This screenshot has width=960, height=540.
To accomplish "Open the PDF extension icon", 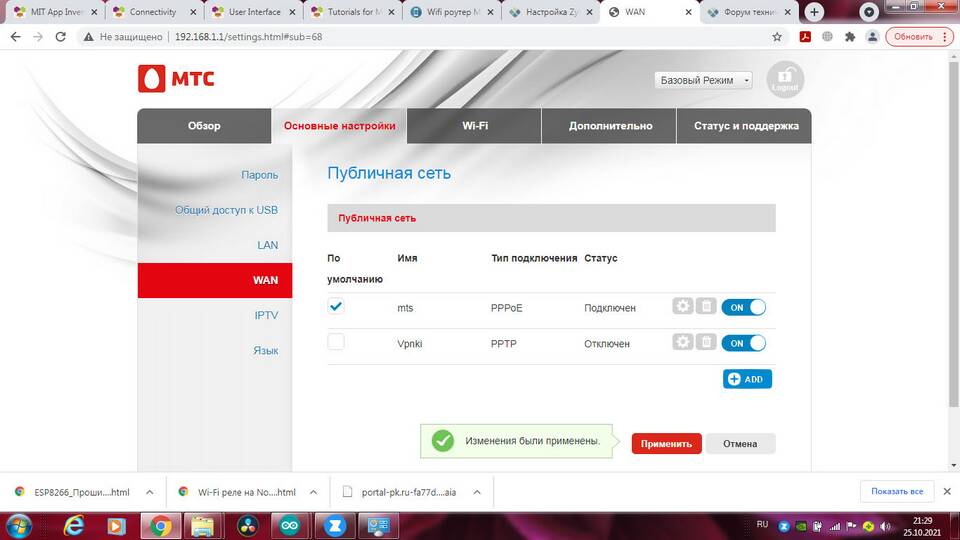I will pos(805,37).
